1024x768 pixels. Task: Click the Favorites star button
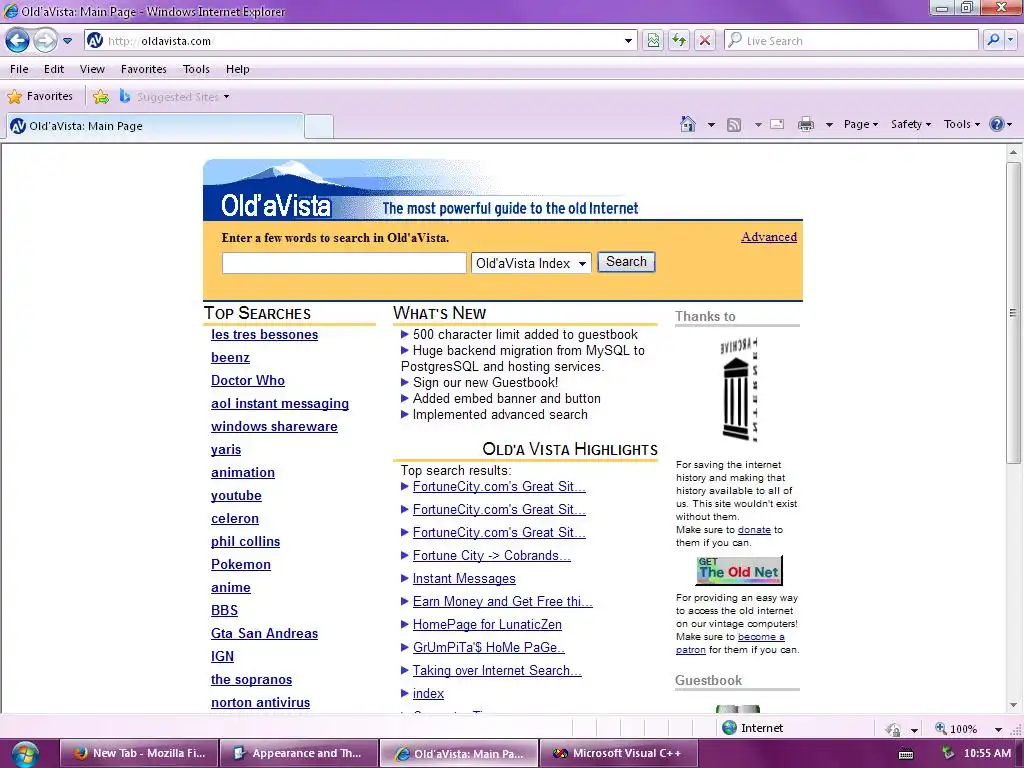tap(40, 96)
